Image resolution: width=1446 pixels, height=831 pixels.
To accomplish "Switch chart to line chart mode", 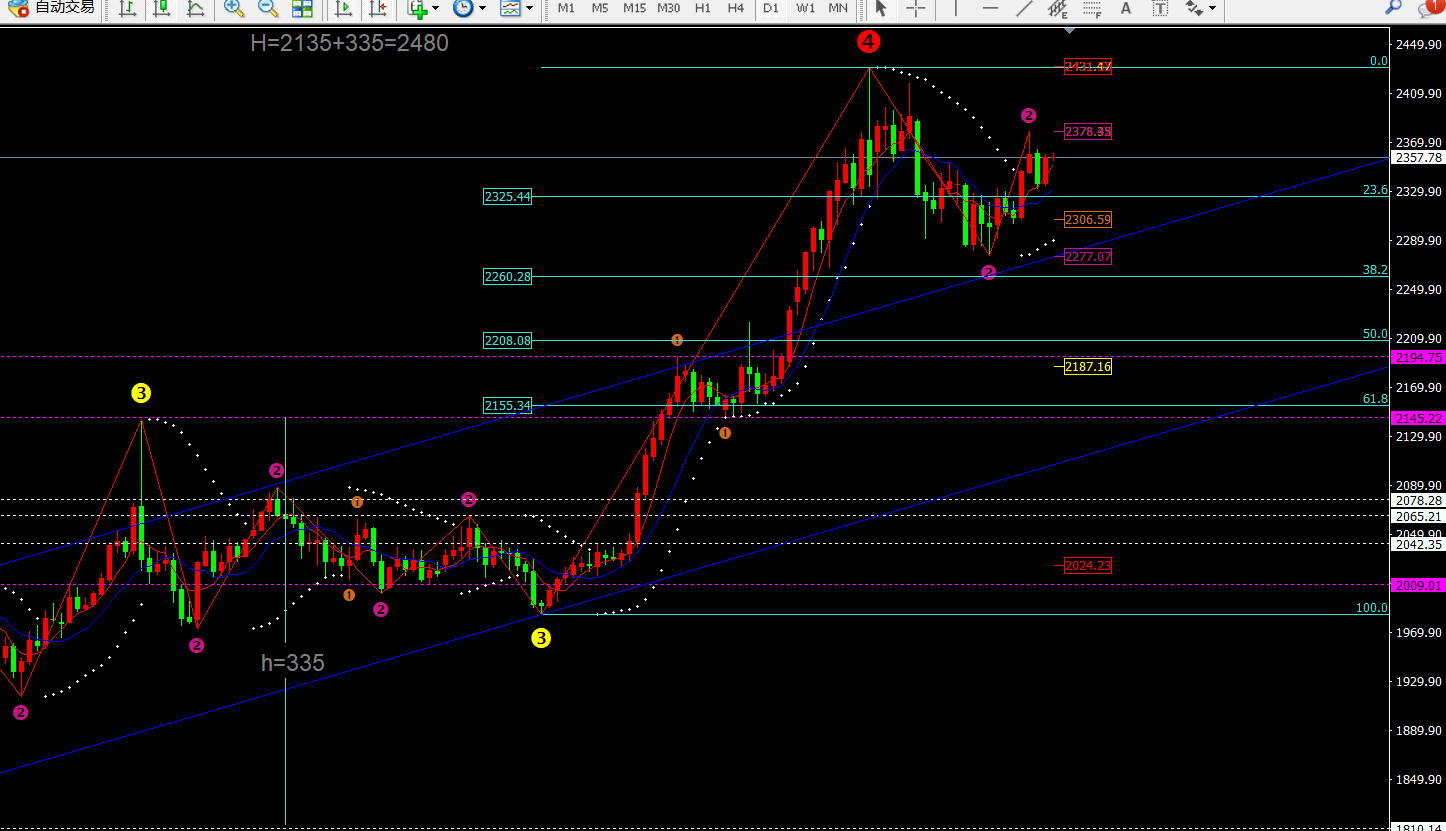I will [196, 9].
